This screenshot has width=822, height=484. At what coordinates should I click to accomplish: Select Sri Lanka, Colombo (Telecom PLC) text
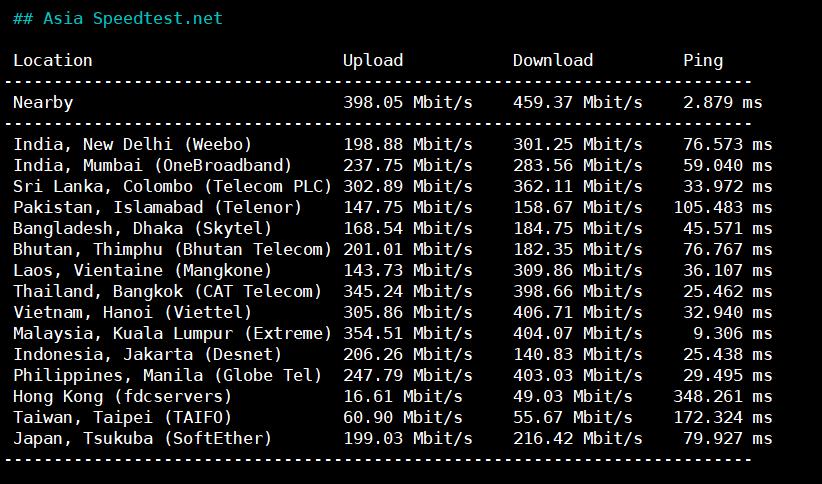[172, 186]
